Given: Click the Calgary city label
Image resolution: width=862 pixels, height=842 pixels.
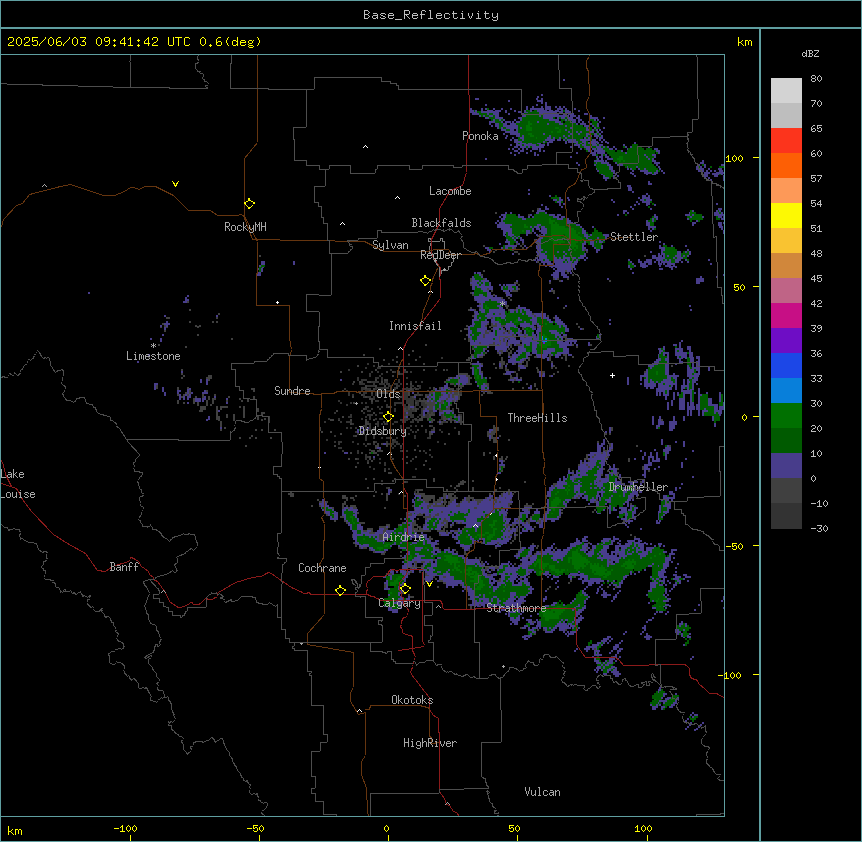Looking at the screenshot, I should click(x=399, y=603).
